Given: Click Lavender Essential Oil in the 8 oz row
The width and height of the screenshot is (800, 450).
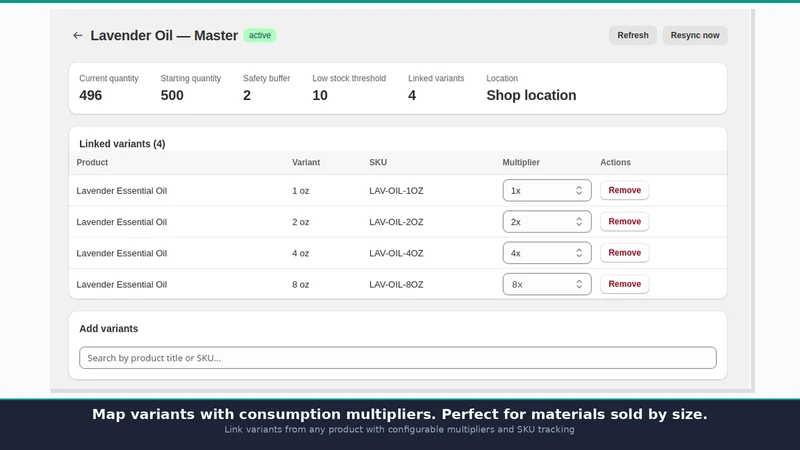Looking at the screenshot, I should 122,285.
